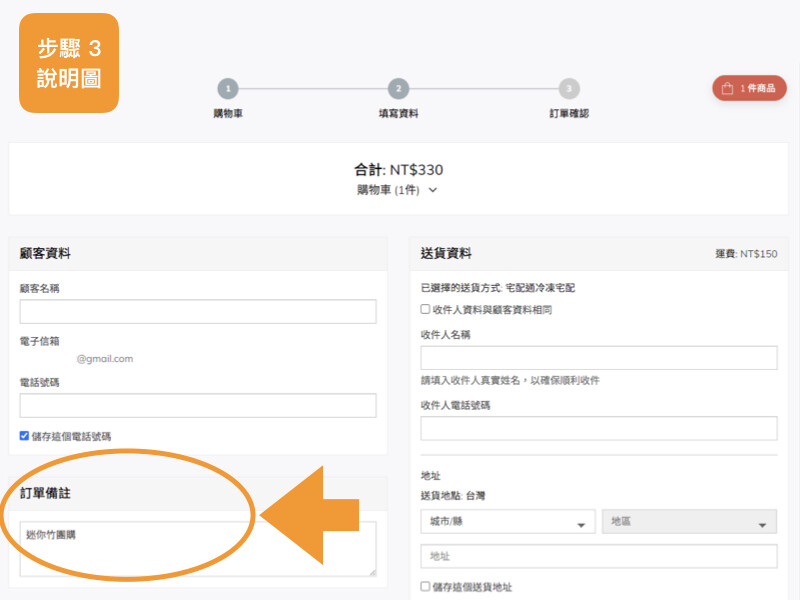Open the 城市/縣 city dropdown
800x600 pixels.
505,521
